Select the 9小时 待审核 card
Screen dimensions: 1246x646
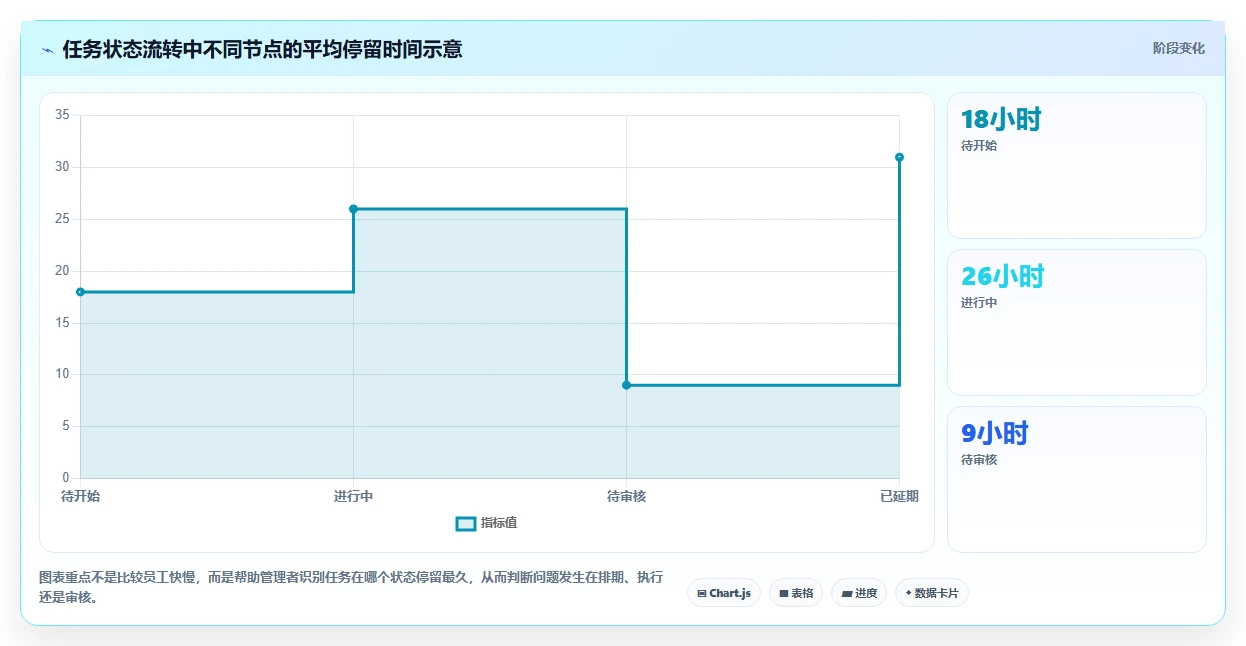(x=1076, y=479)
